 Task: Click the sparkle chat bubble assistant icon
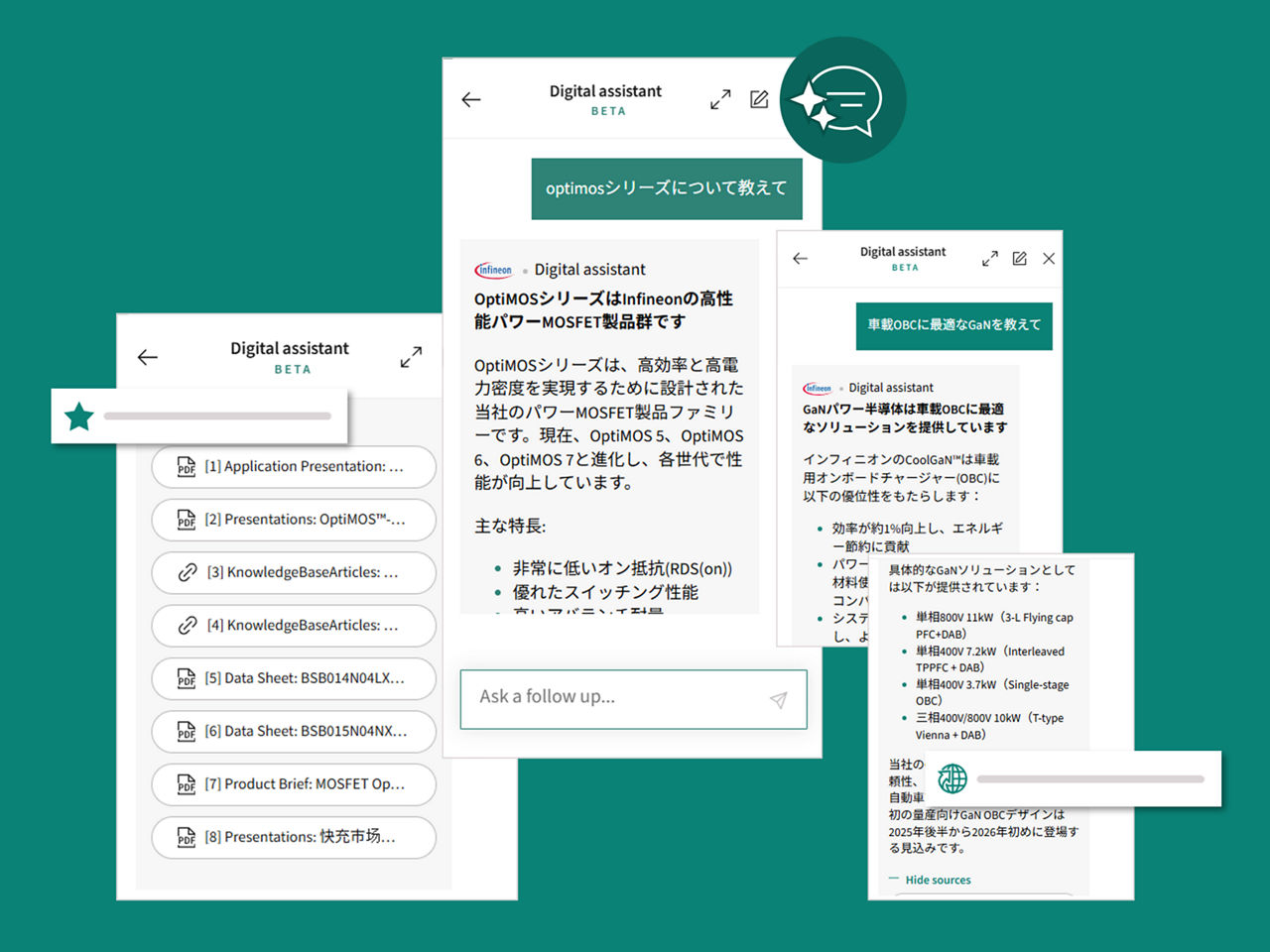[842, 100]
